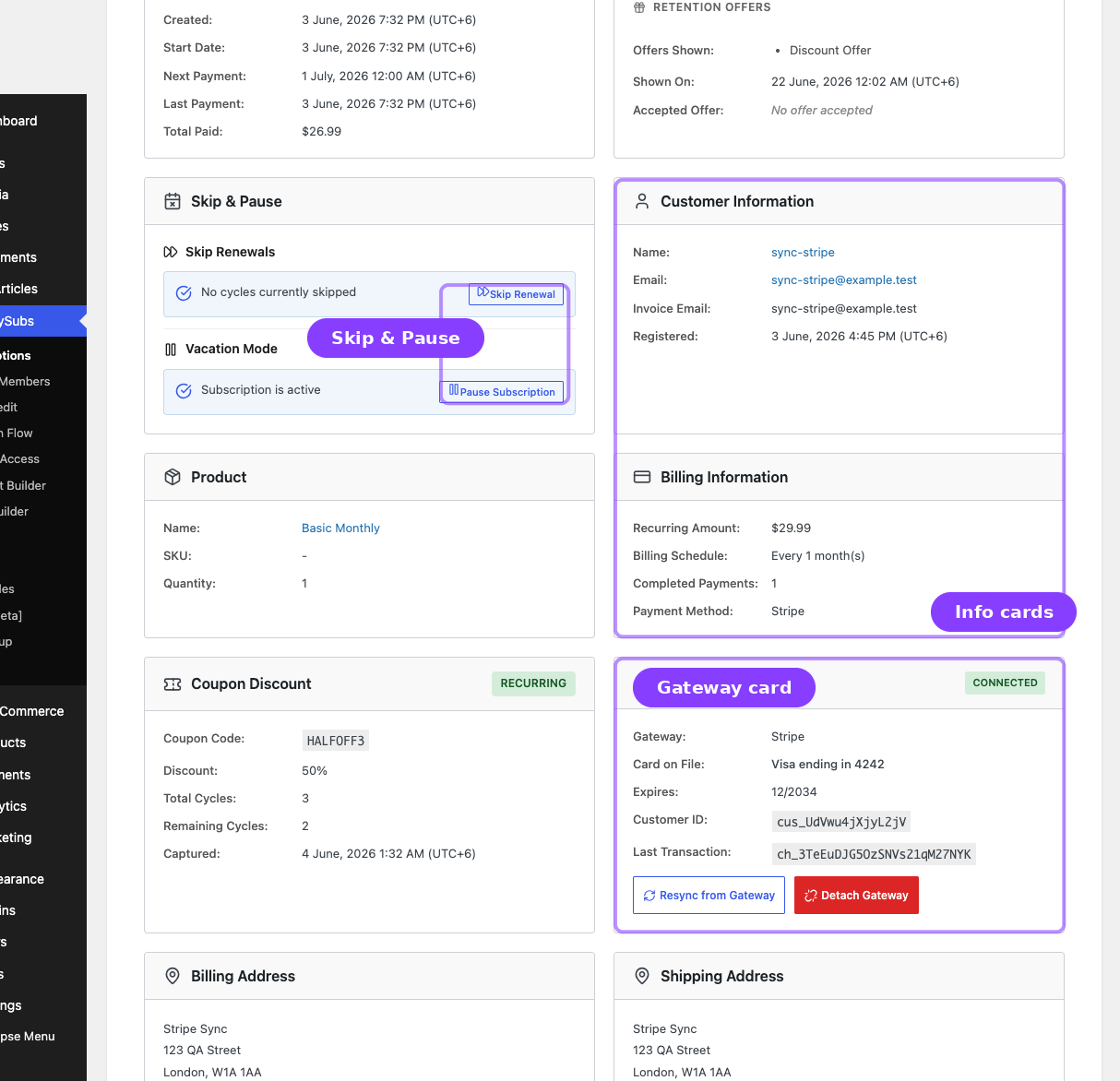Click the Pause Subscription button
Screen dimensions: 1120x1081
click(502, 392)
